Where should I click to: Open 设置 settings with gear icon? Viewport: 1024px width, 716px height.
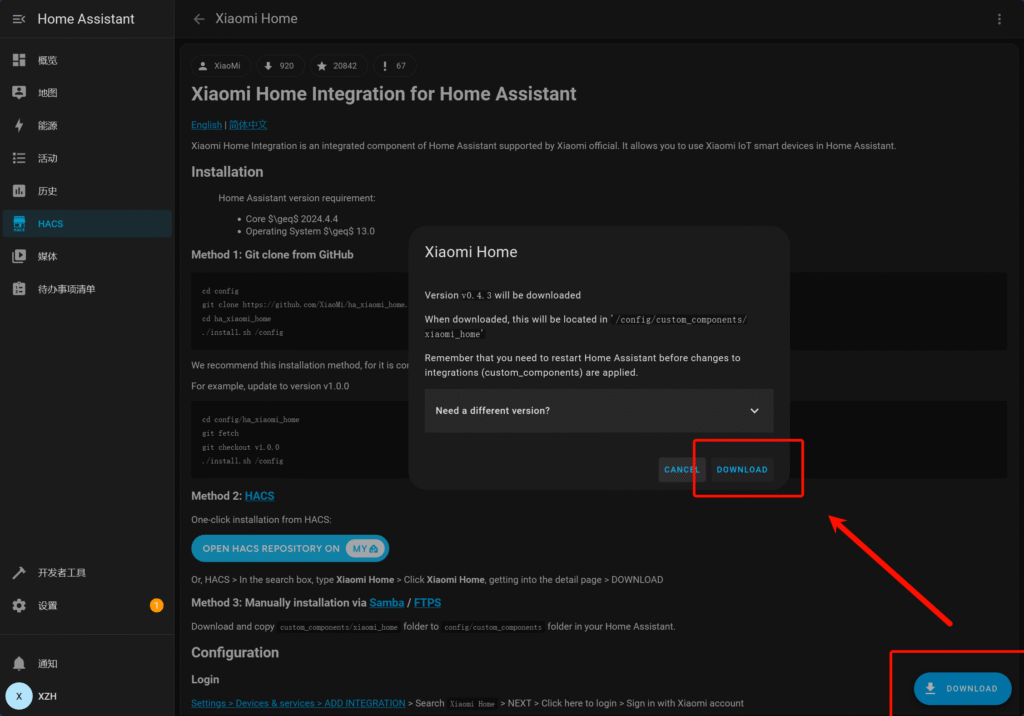pyautogui.click(x=19, y=606)
